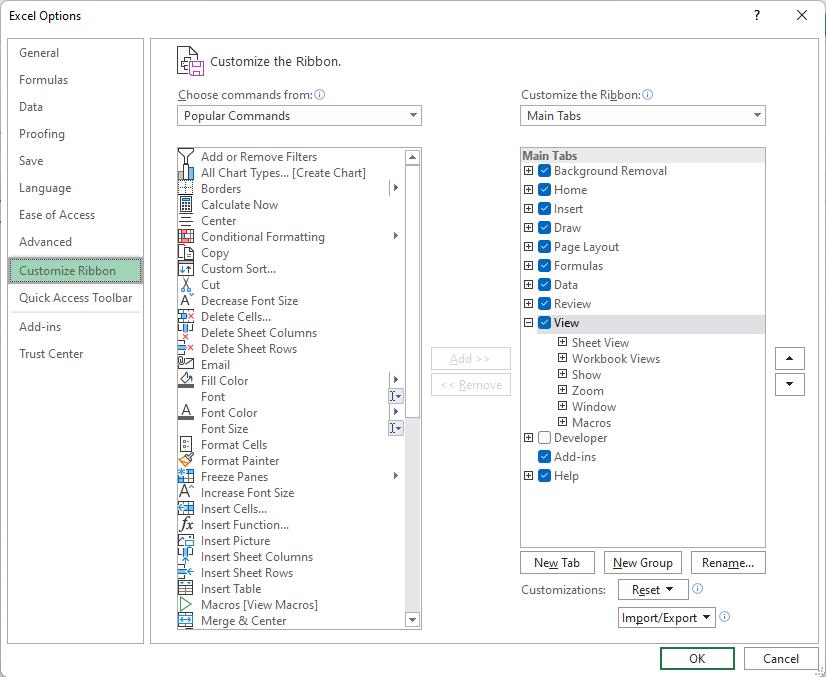826x677 pixels.
Task: Move selected tab up with arrow button
Action: 790,358
